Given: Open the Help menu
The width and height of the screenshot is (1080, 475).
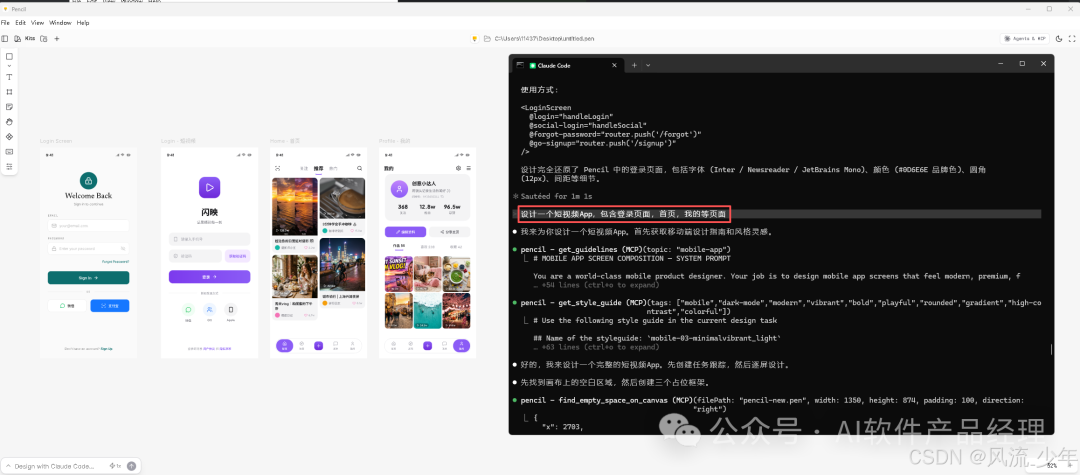Looking at the screenshot, I should [x=83, y=23].
